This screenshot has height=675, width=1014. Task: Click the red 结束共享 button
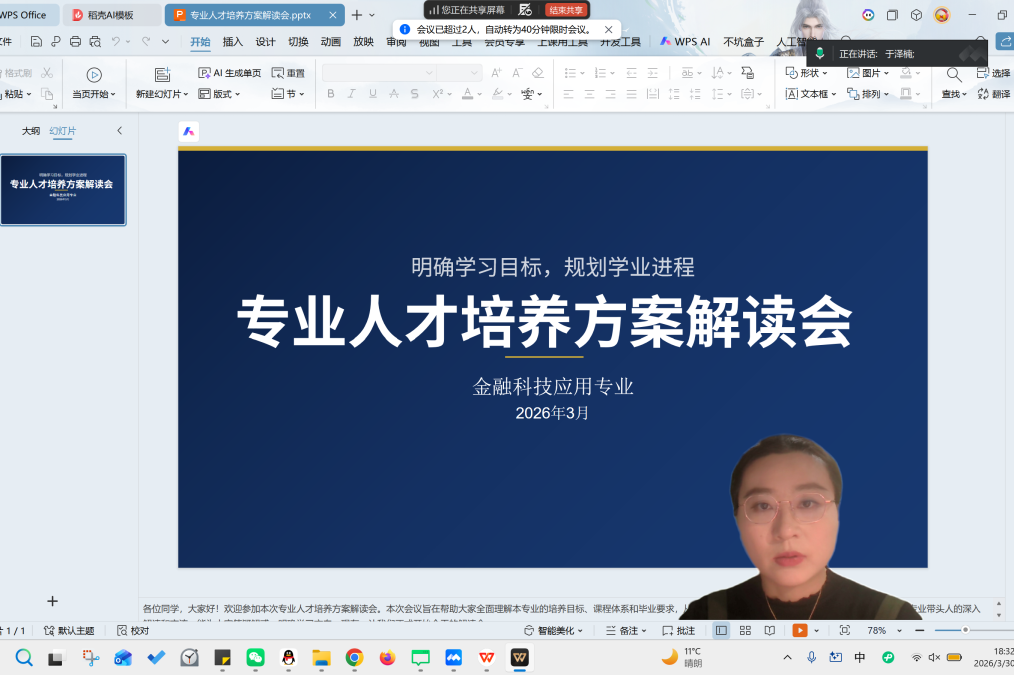pyautogui.click(x=566, y=10)
